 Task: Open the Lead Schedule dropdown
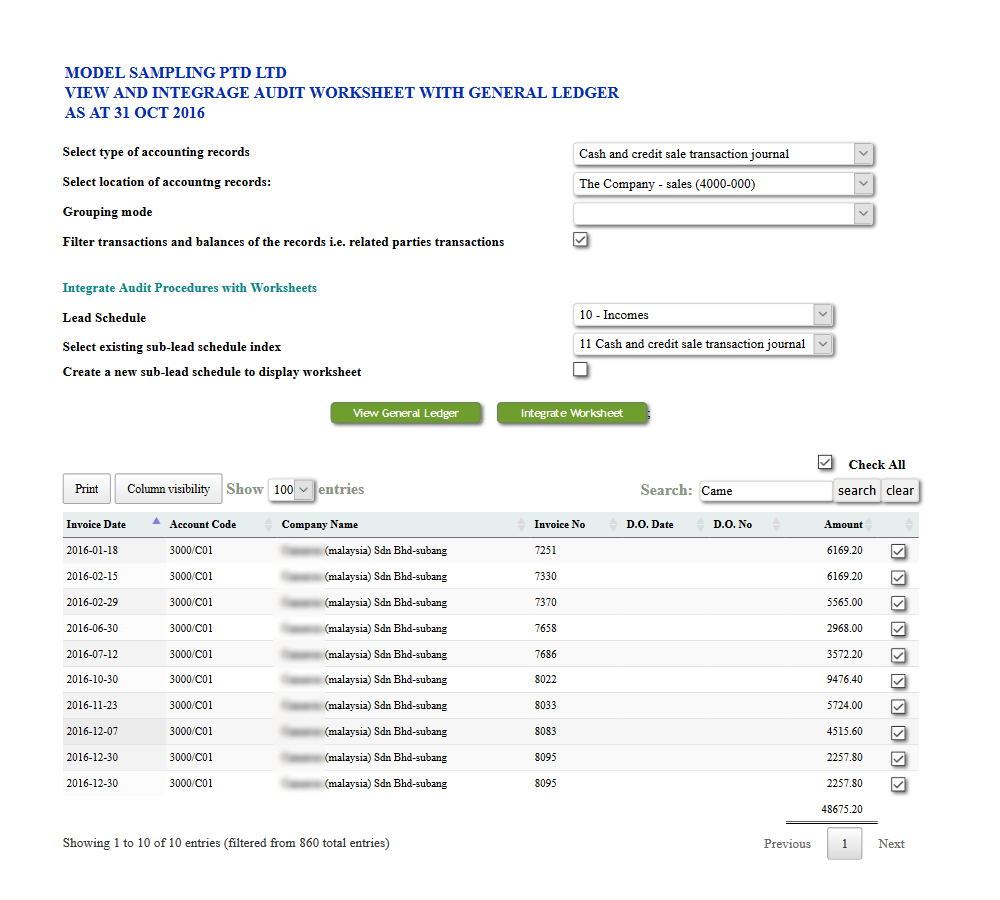704,315
